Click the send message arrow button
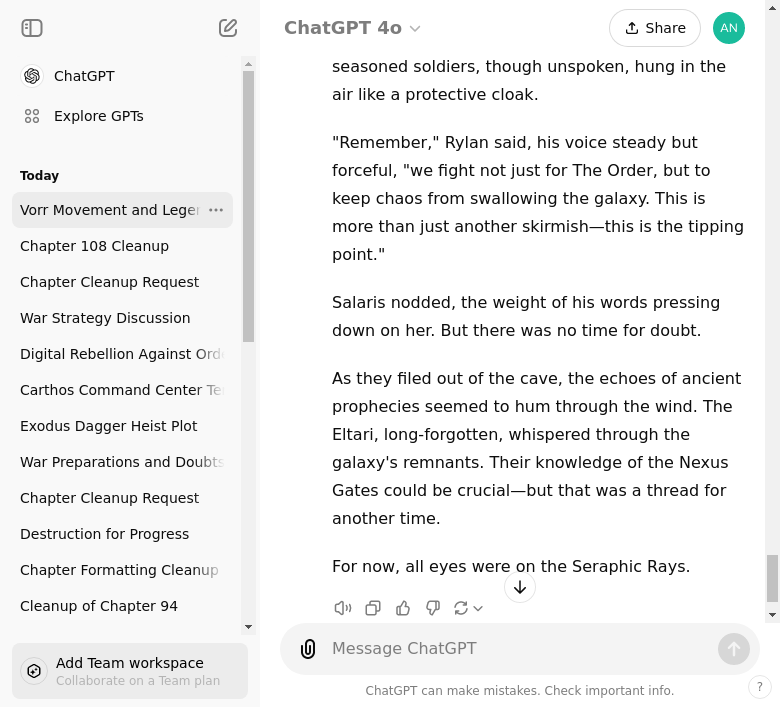This screenshot has height=707, width=780. (x=733, y=649)
